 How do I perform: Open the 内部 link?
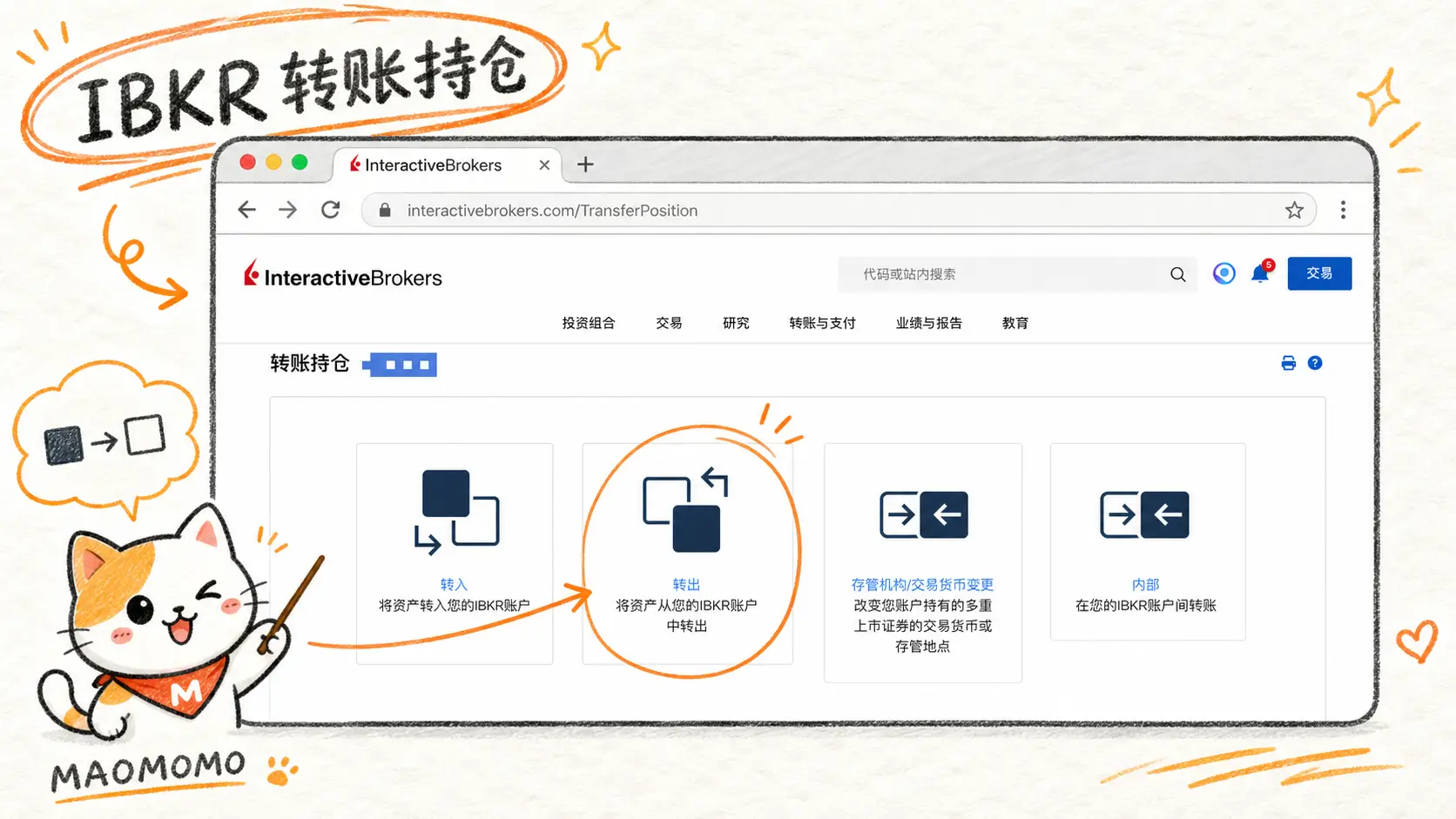pos(1146,585)
